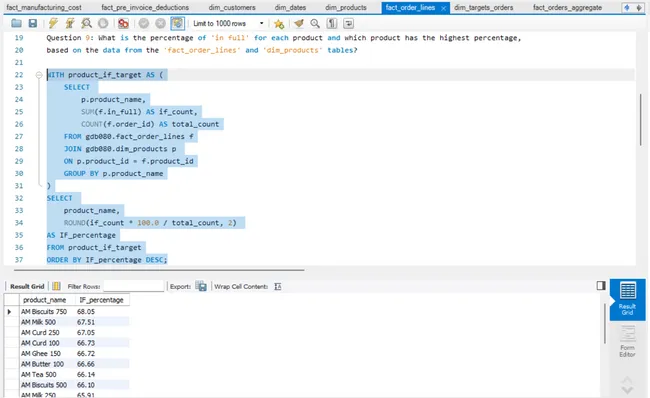The height and width of the screenshot is (398, 650).
Task: Toggle auto-commit mode icon
Action: (x=177, y=23)
